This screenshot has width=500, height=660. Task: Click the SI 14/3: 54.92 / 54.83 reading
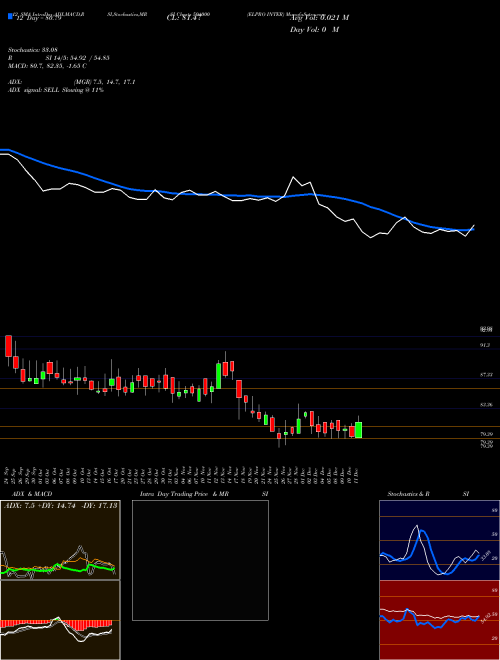coord(77,58)
